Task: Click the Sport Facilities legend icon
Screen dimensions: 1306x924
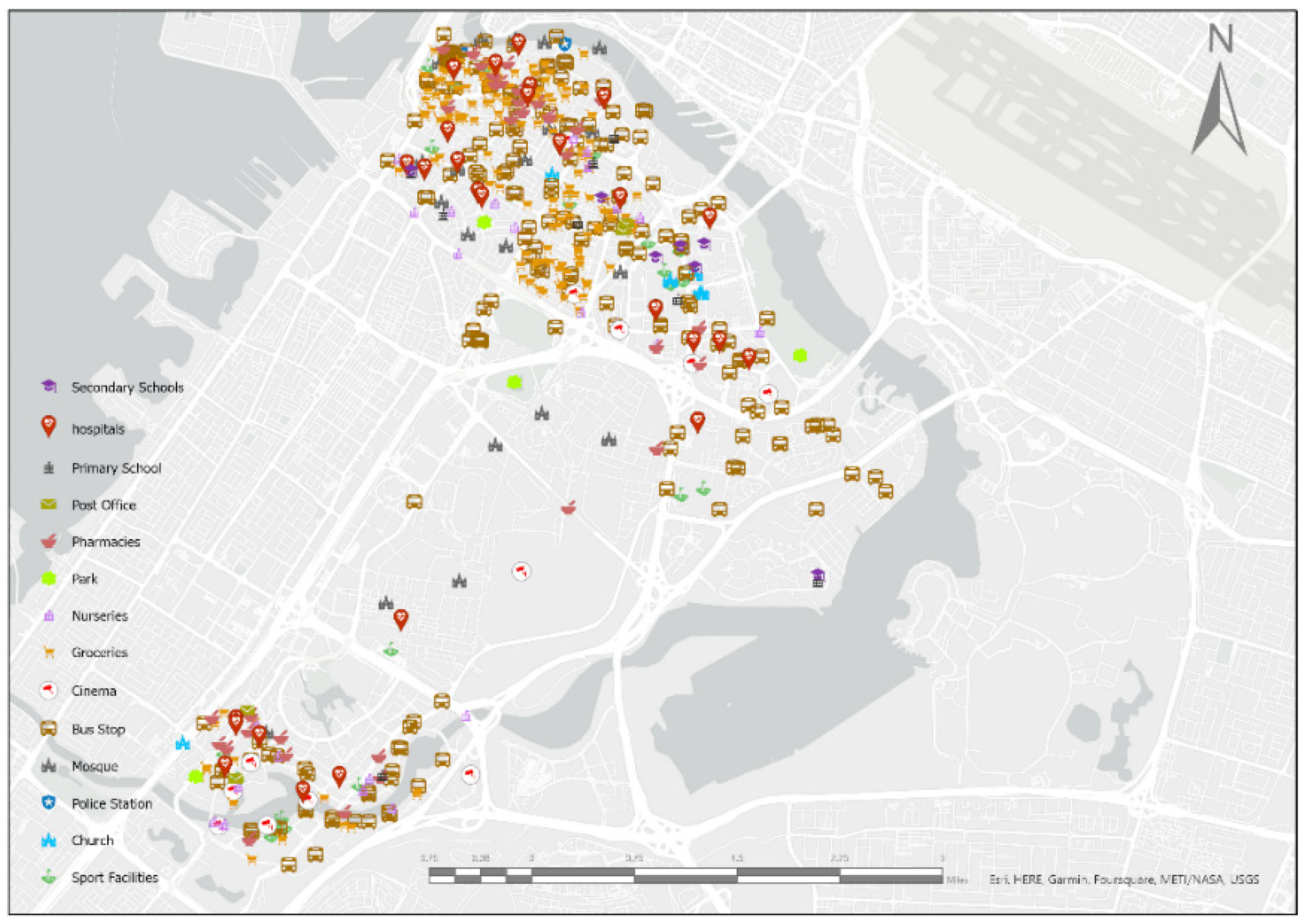Action: pos(50,878)
